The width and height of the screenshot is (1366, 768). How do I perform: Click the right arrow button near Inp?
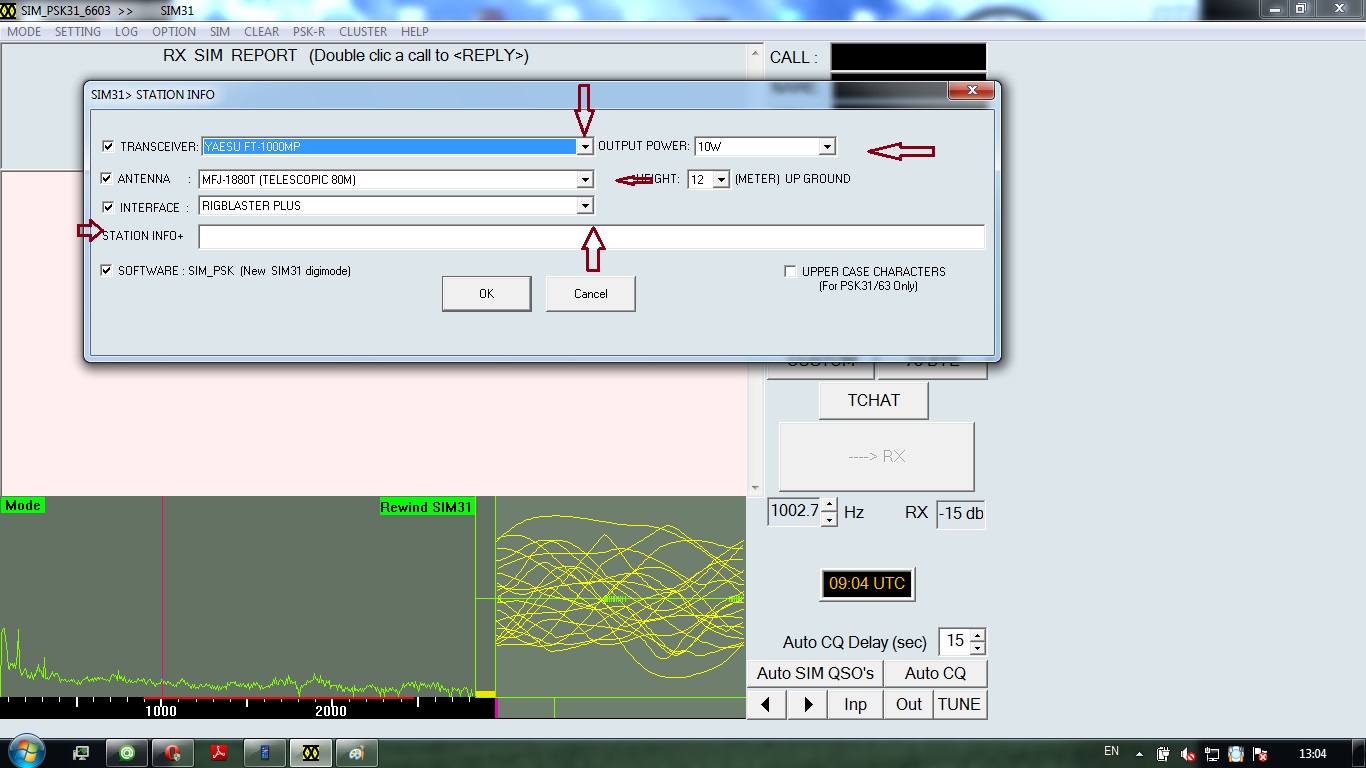(807, 704)
